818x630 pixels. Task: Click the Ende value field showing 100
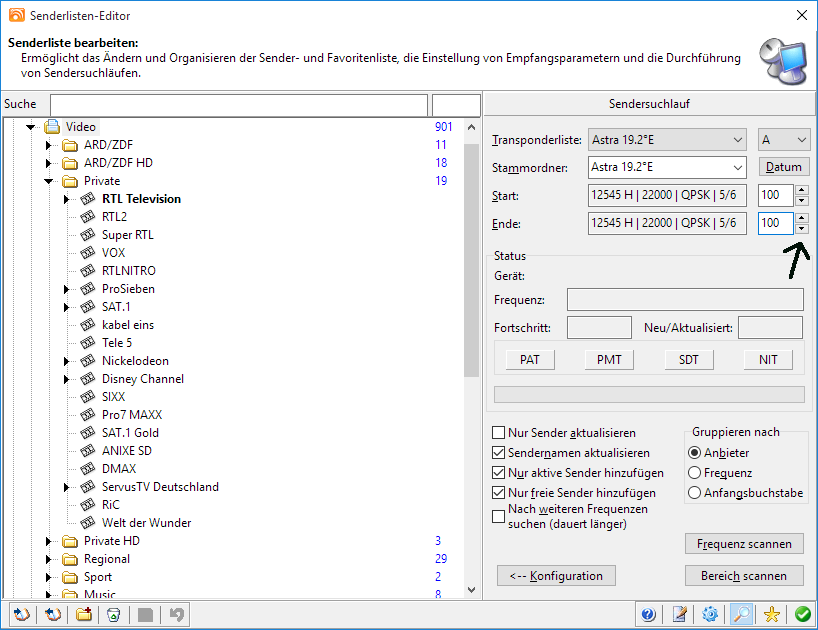776,223
